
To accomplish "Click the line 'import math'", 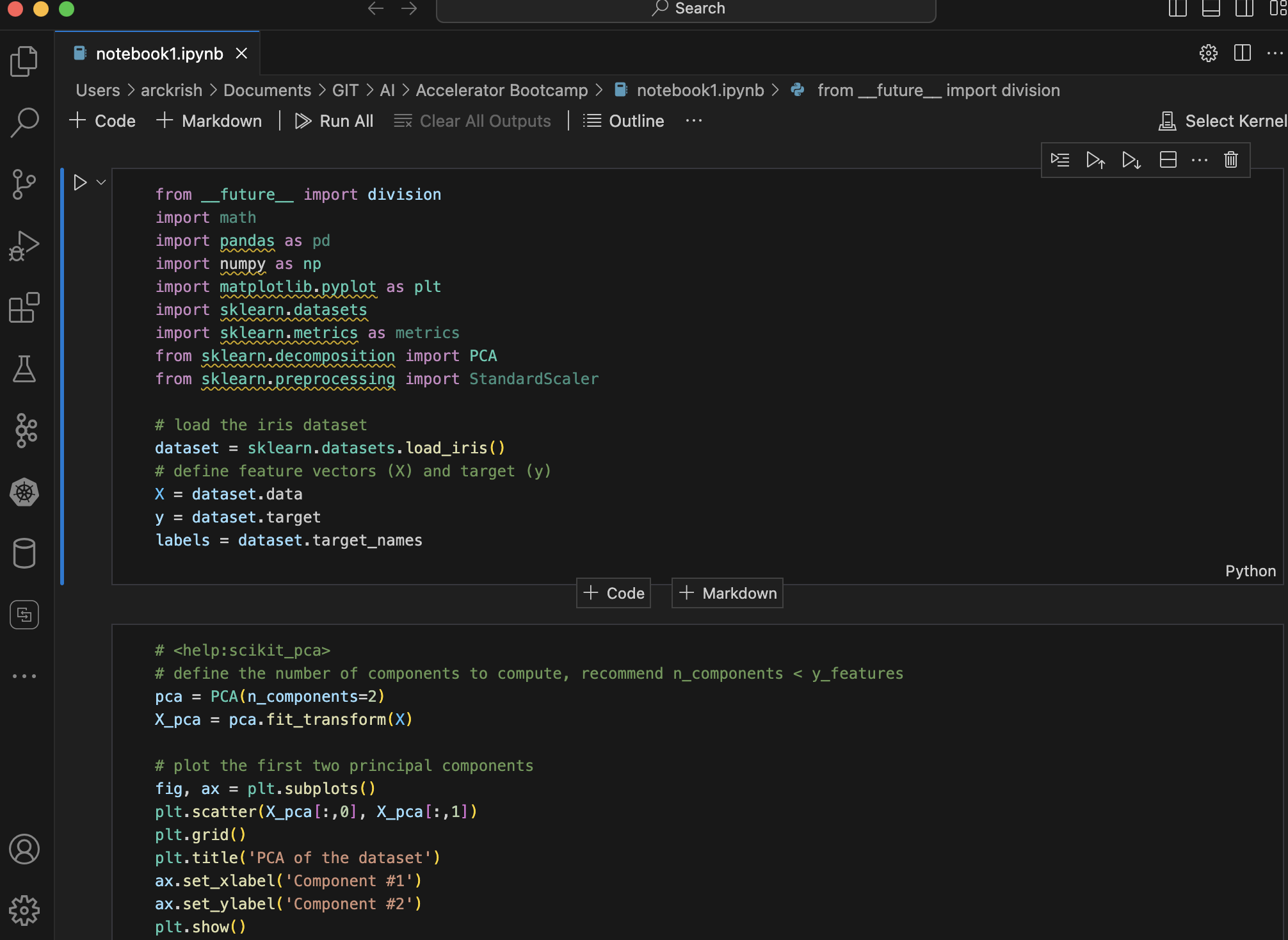I will pyautogui.click(x=205, y=218).
